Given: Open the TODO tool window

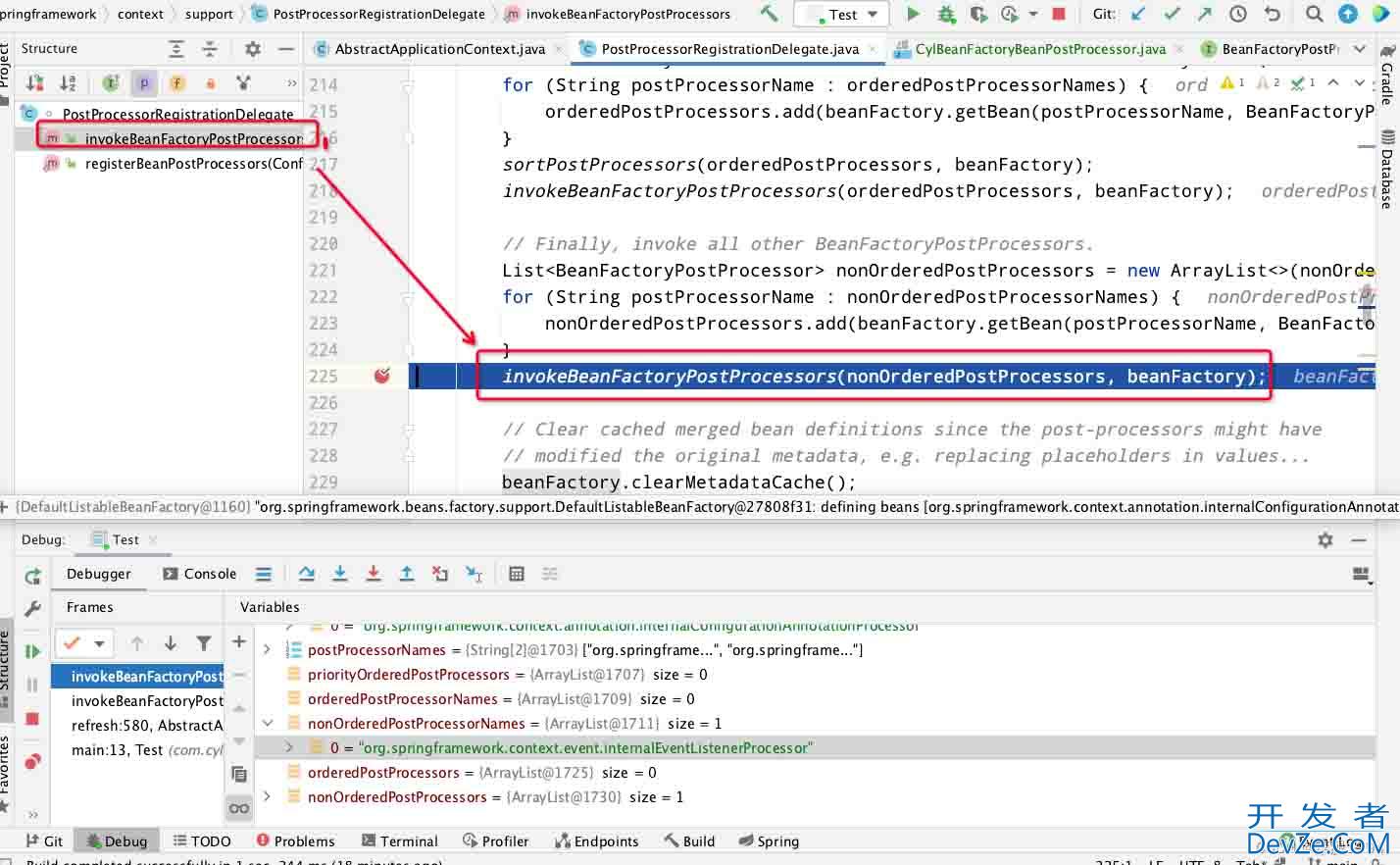Looking at the screenshot, I should tap(202, 840).
